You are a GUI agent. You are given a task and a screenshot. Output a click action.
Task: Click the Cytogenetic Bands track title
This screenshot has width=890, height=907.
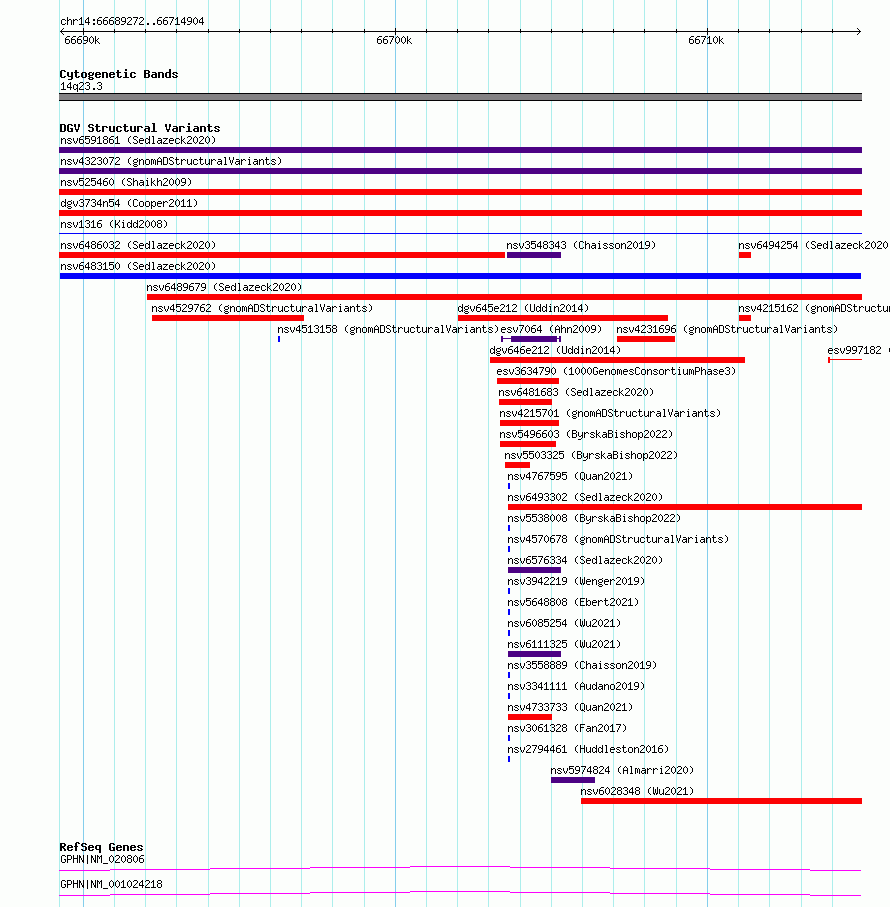coord(119,74)
